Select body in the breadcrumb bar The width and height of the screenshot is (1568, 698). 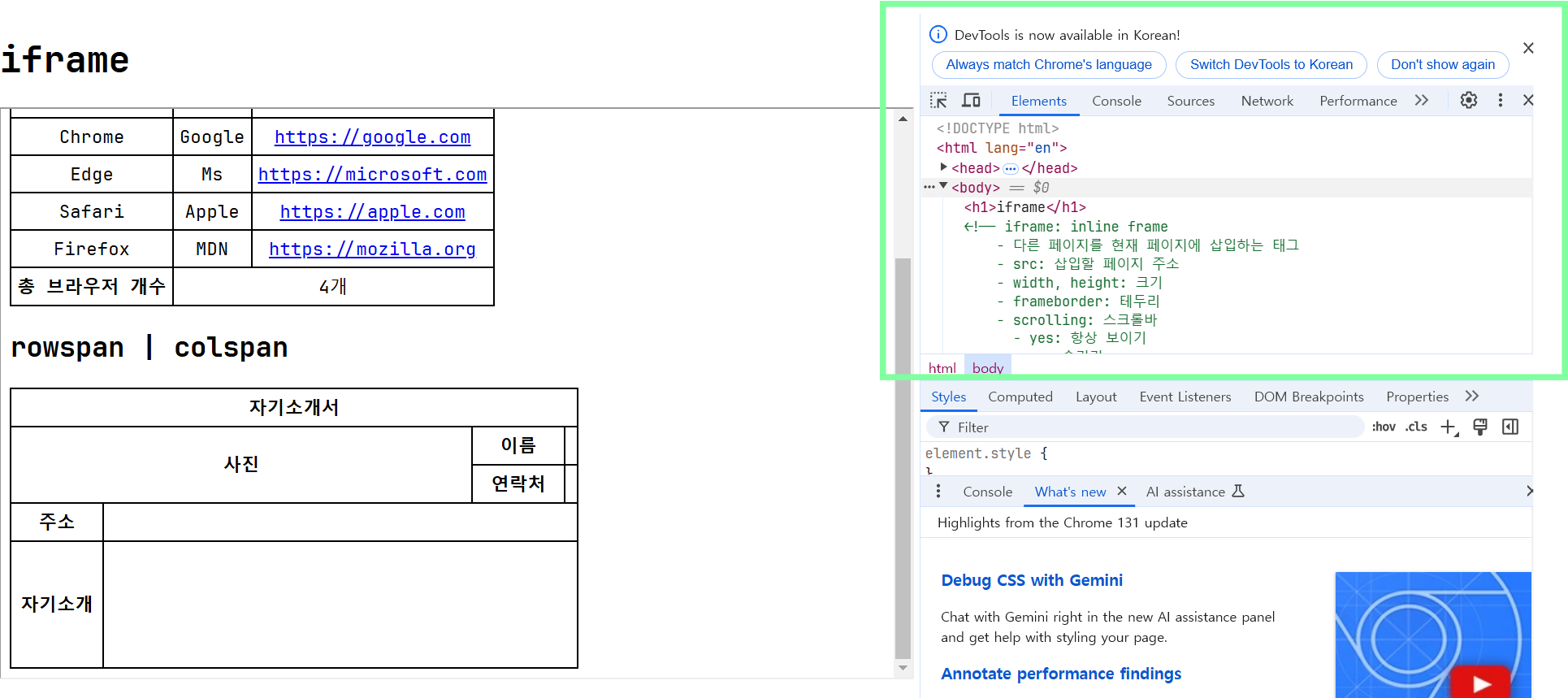click(x=988, y=368)
